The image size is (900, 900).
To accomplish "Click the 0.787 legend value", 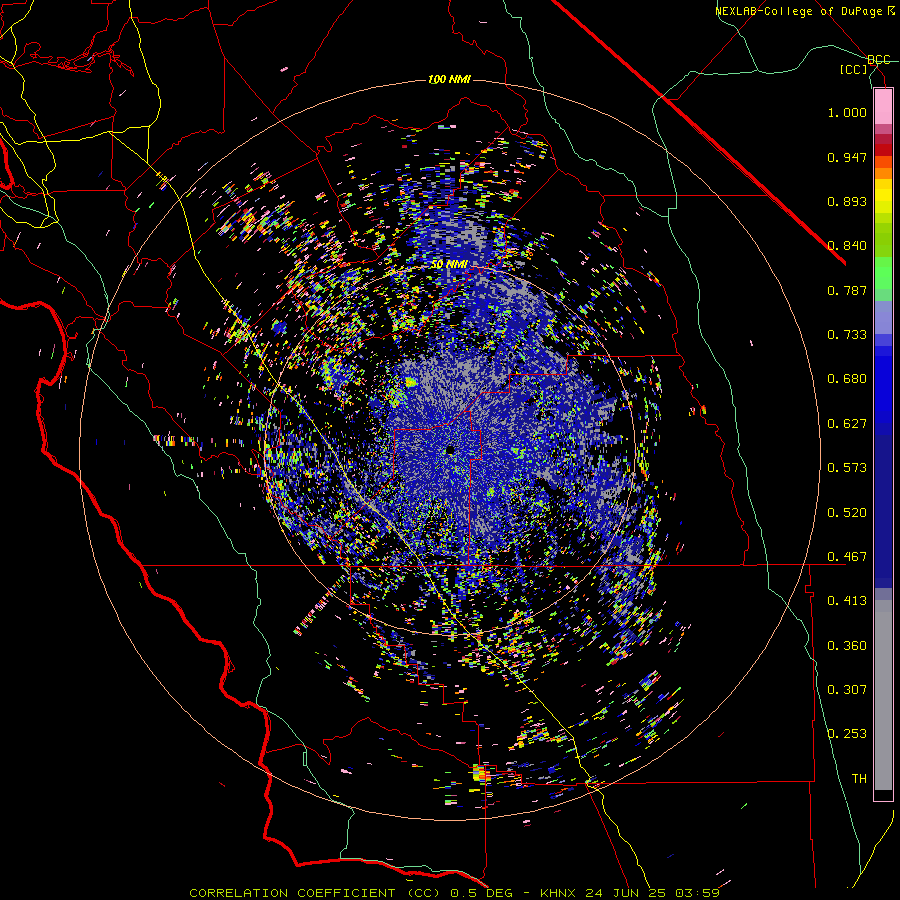I will [x=847, y=290].
